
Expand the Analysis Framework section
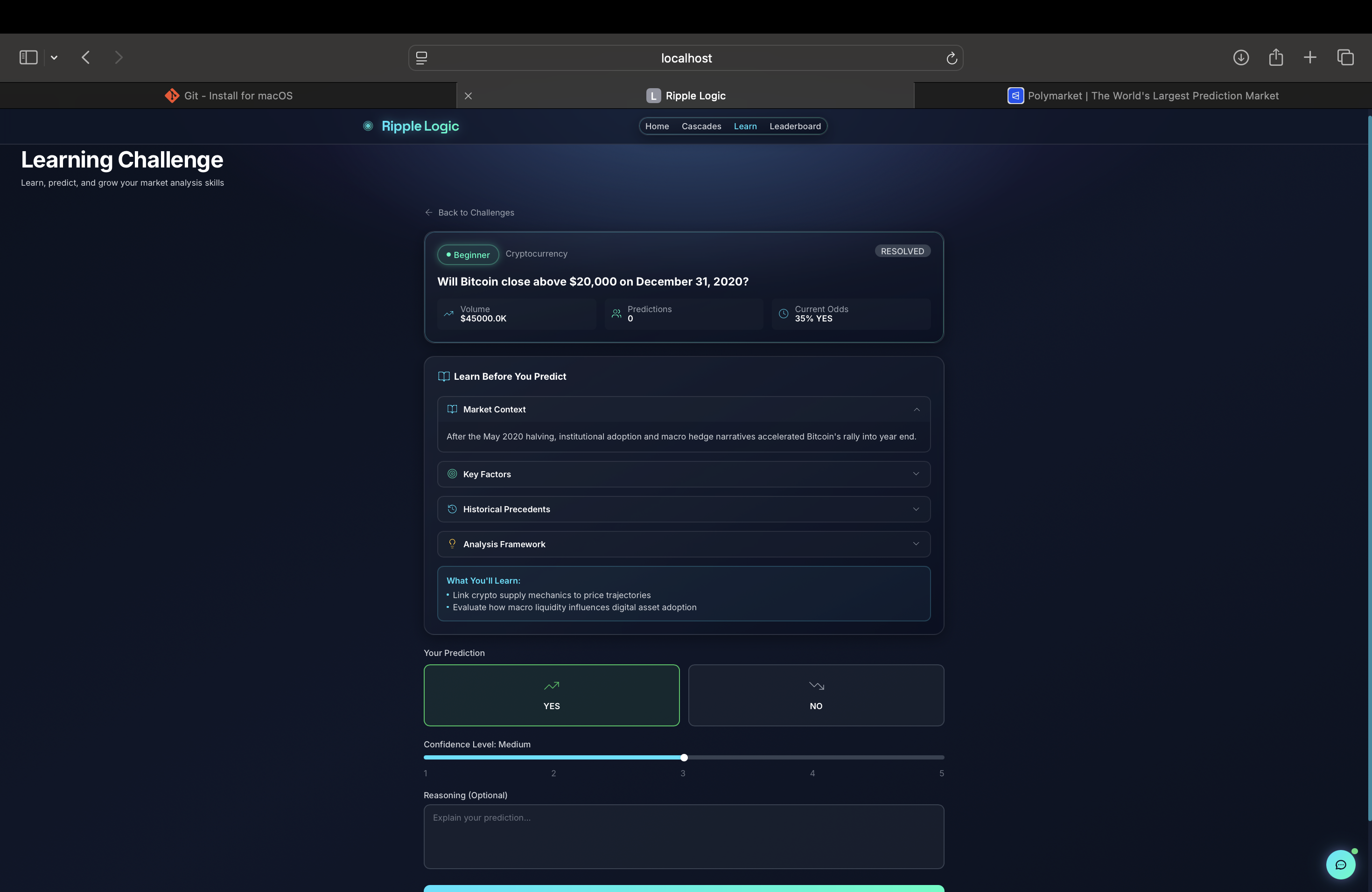[x=683, y=544]
